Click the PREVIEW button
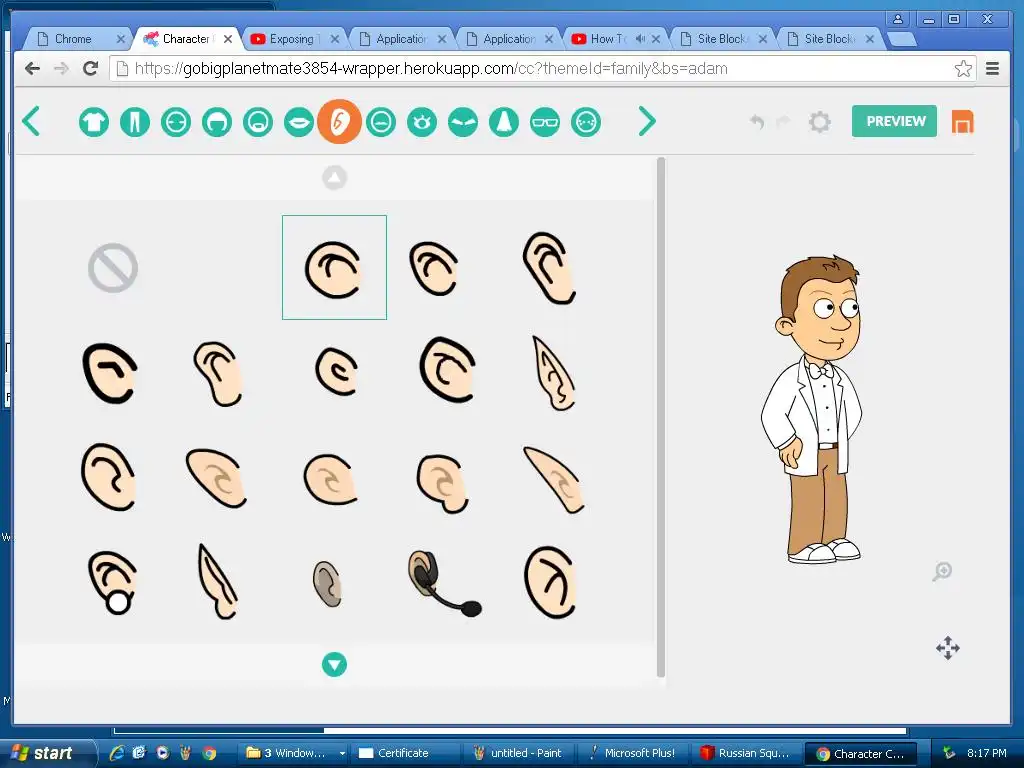1024x768 pixels. 895,121
